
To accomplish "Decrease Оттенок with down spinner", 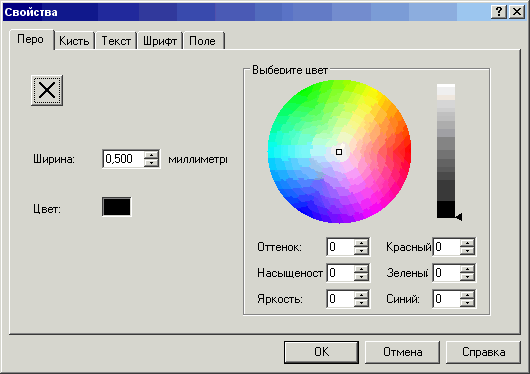I will 361,251.
